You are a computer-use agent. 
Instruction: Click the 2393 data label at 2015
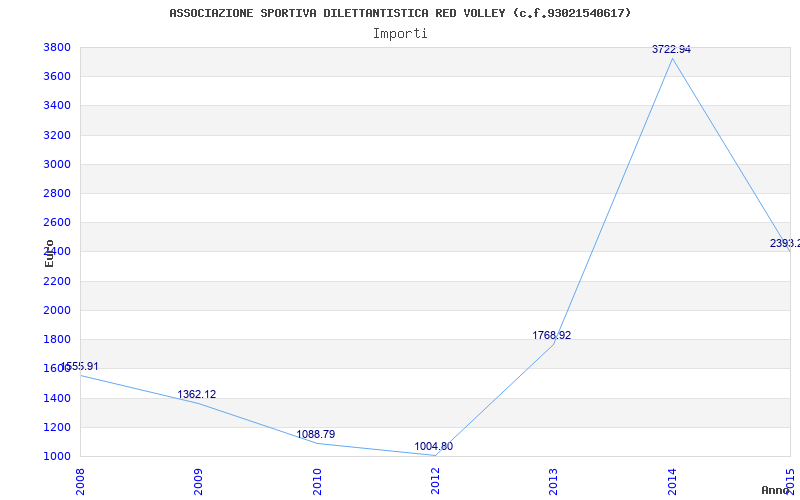[x=785, y=243]
